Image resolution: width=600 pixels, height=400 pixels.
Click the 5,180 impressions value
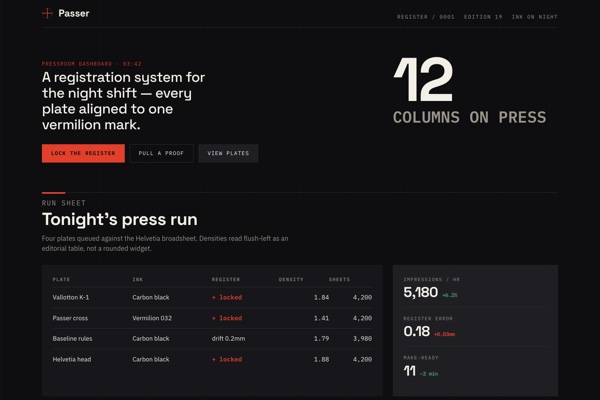(x=421, y=292)
